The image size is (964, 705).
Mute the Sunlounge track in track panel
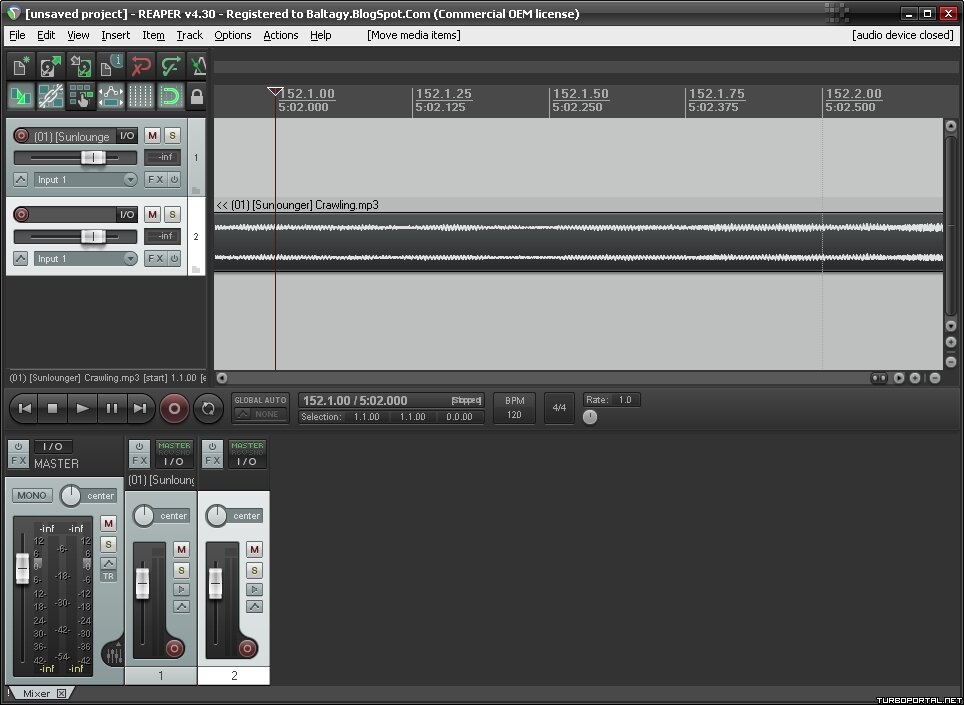pyautogui.click(x=152, y=135)
